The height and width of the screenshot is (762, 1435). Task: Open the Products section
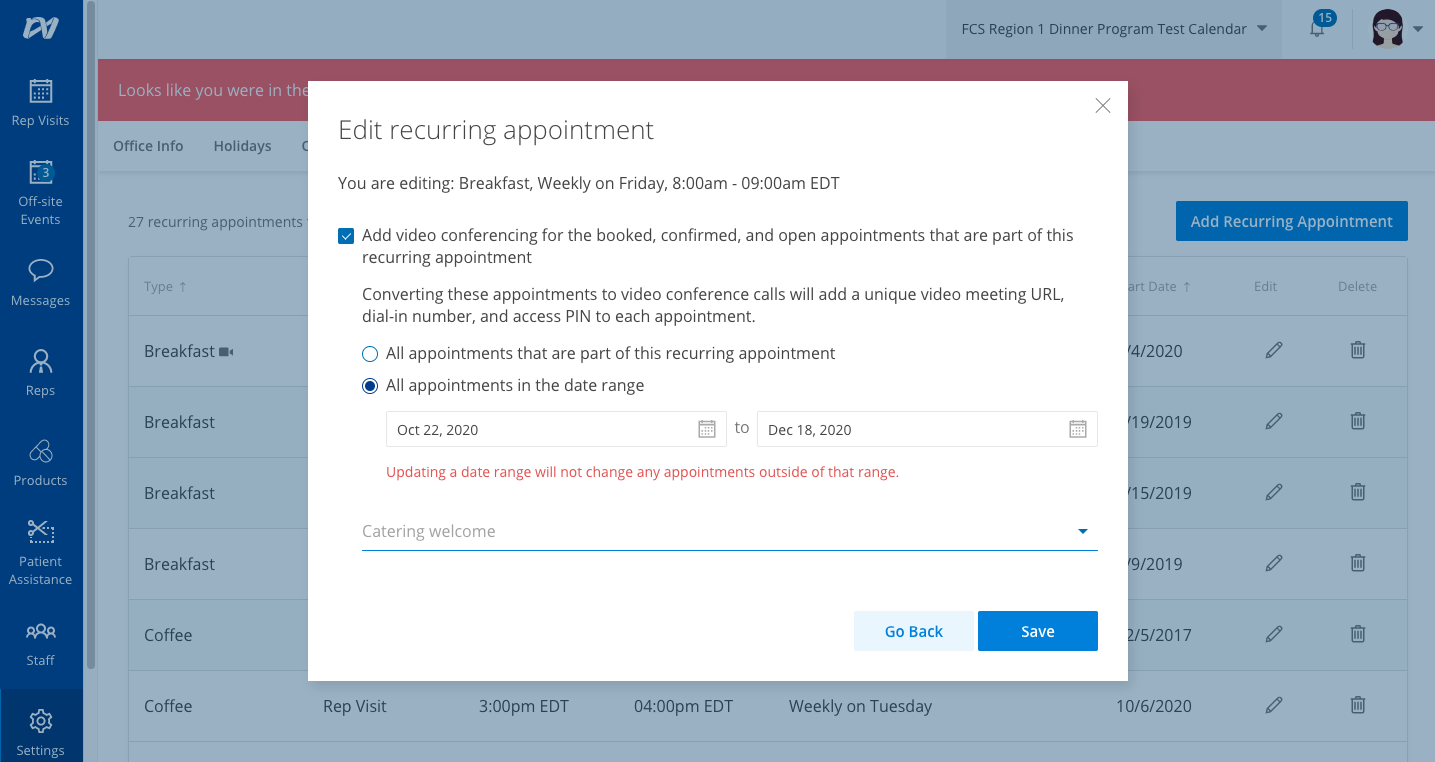(40, 463)
